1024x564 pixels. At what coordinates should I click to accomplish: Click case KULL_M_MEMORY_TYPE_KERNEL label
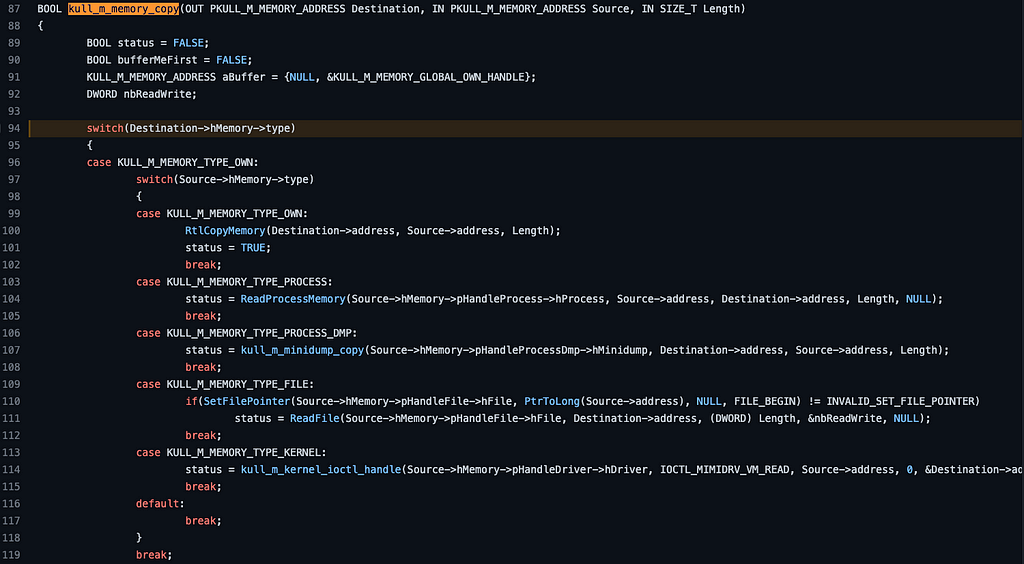pyautogui.click(x=231, y=452)
